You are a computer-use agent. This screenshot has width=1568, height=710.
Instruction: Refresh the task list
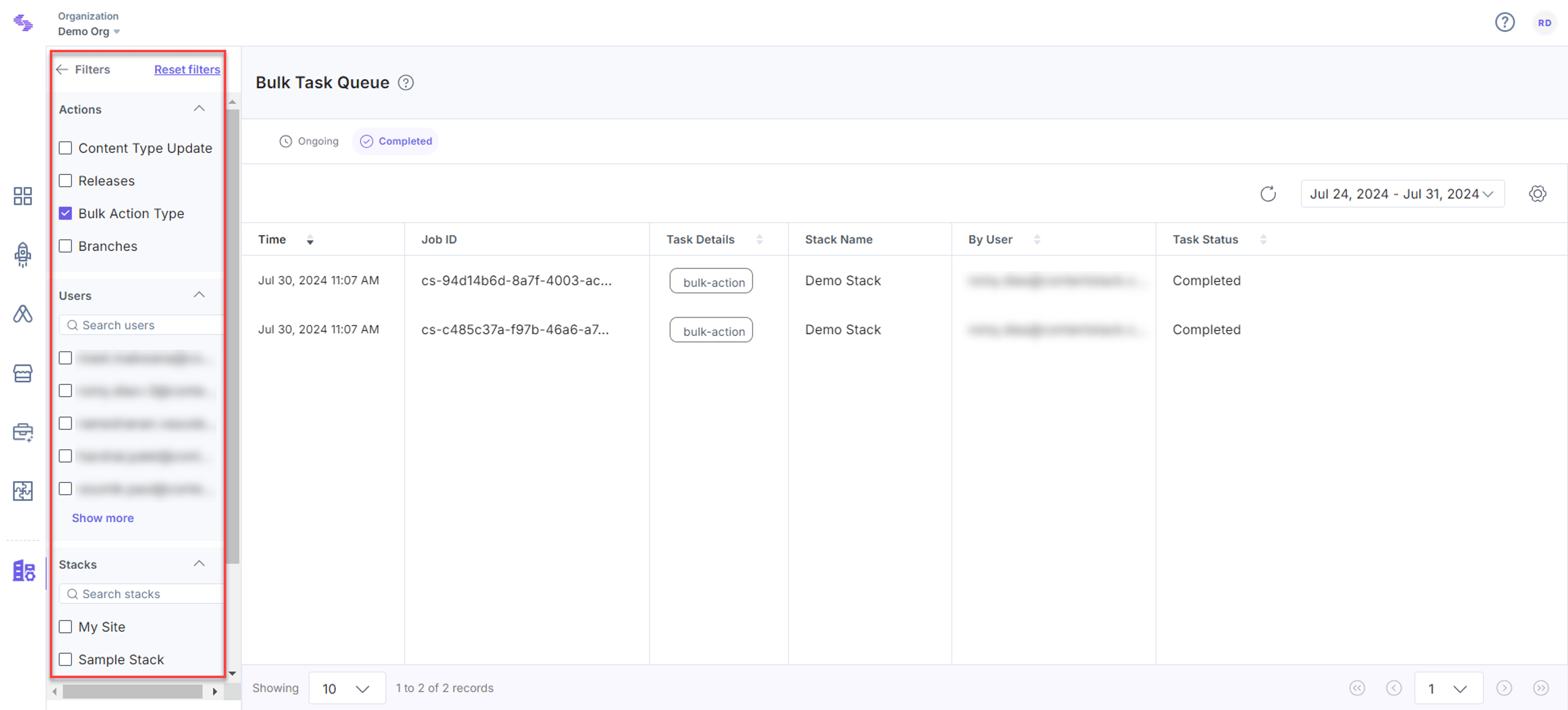pos(1268,194)
